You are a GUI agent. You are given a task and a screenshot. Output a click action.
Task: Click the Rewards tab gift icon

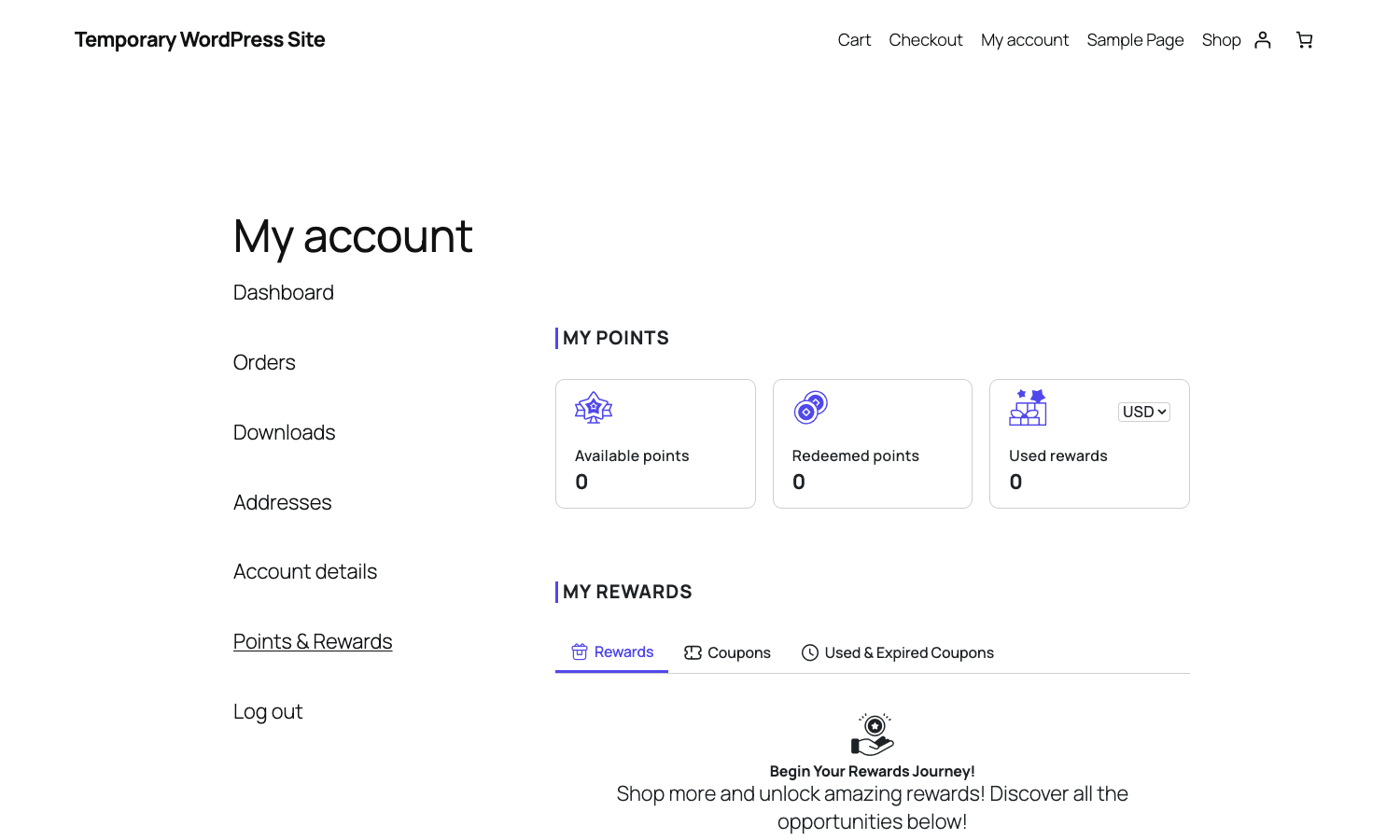(x=580, y=651)
